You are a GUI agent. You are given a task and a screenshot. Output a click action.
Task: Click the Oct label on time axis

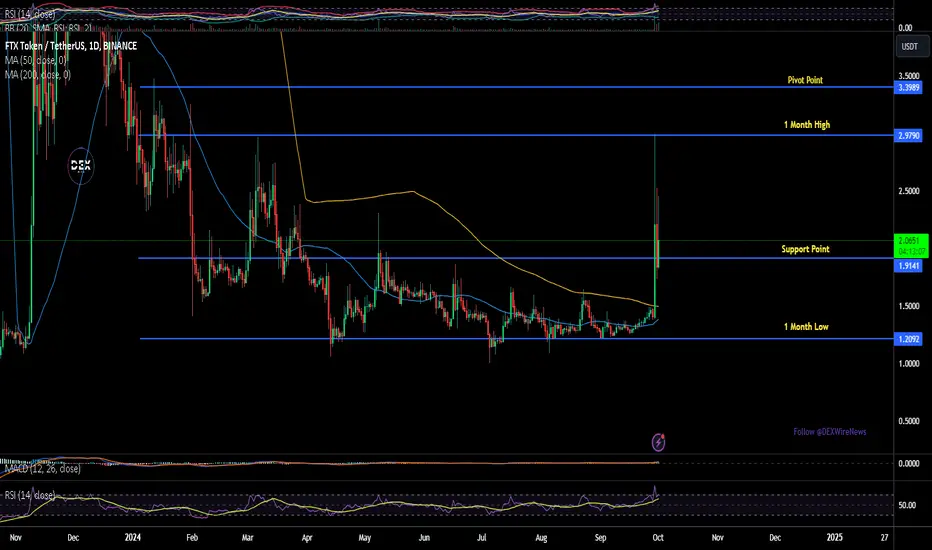pos(657,538)
